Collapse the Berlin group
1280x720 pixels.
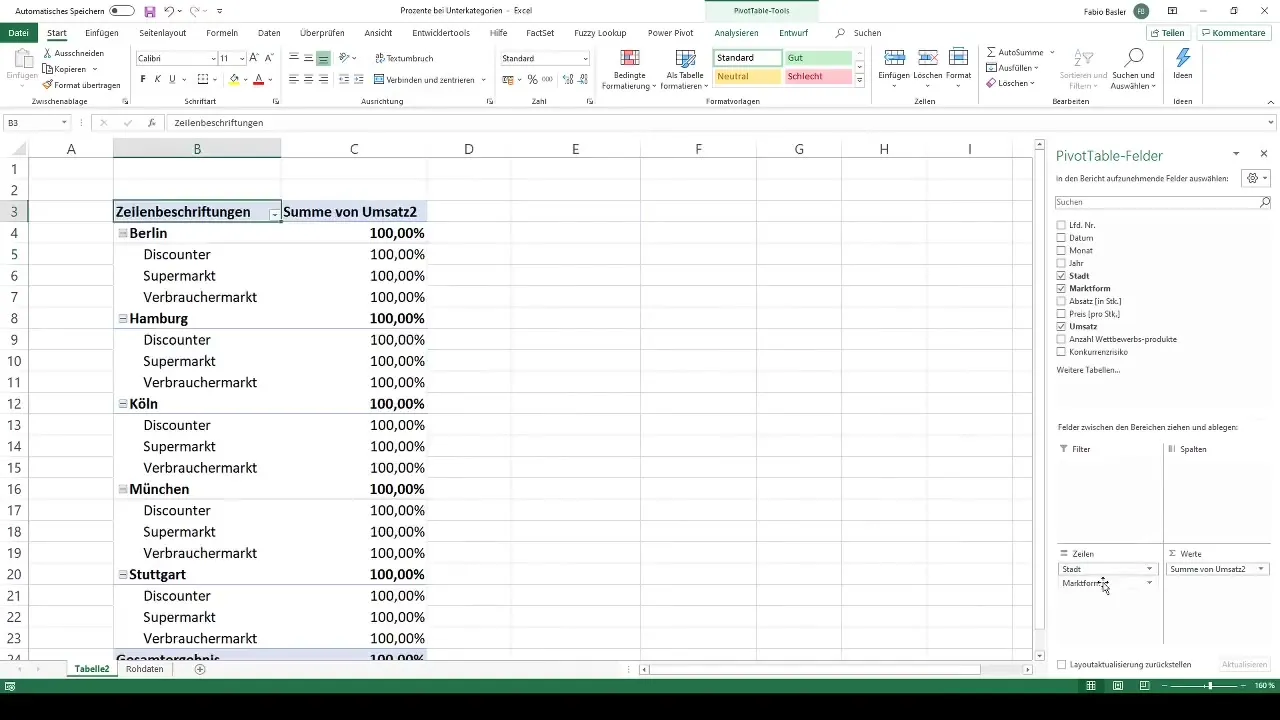click(122, 233)
